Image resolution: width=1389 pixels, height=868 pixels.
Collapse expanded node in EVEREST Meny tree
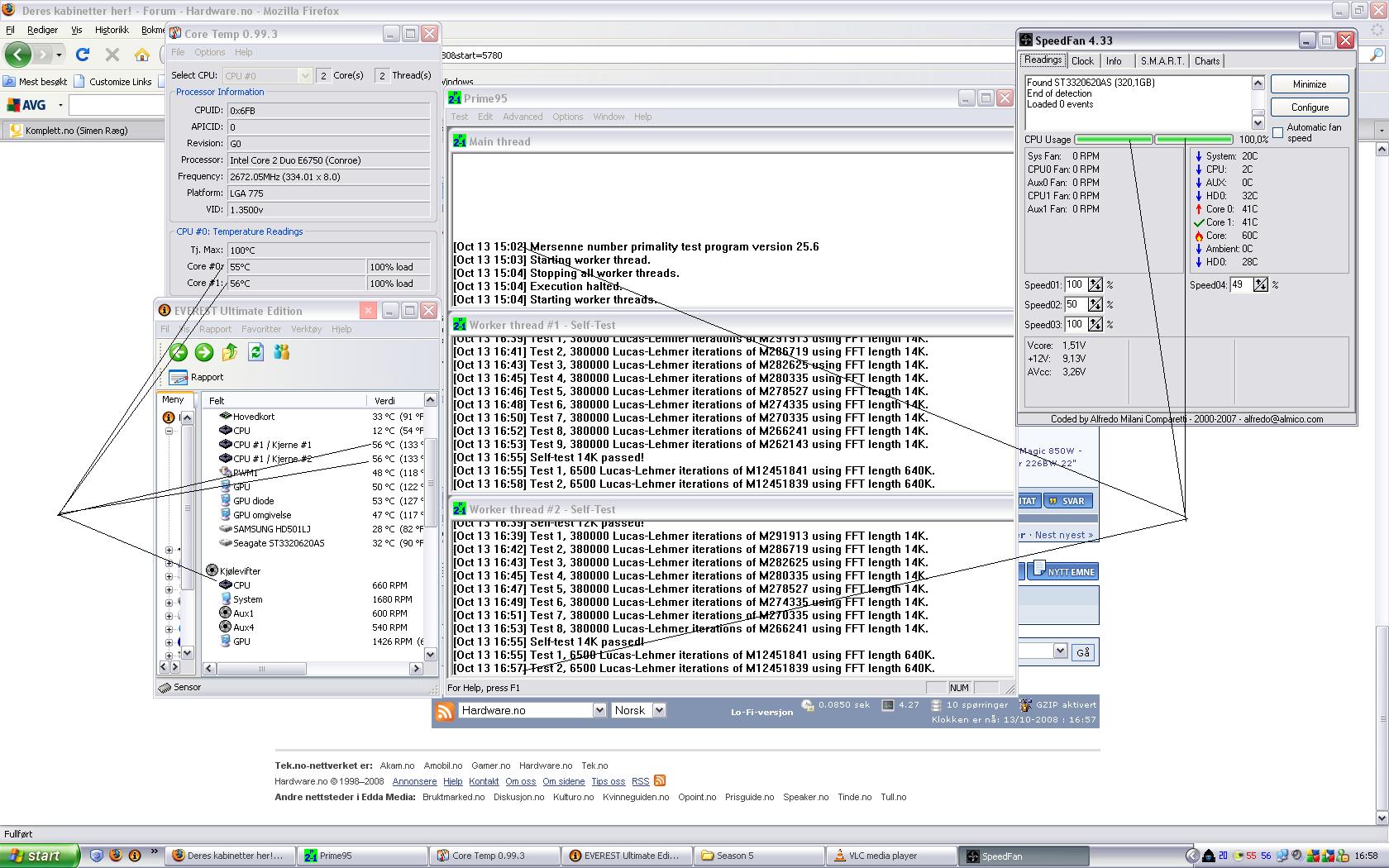coord(169,432)
